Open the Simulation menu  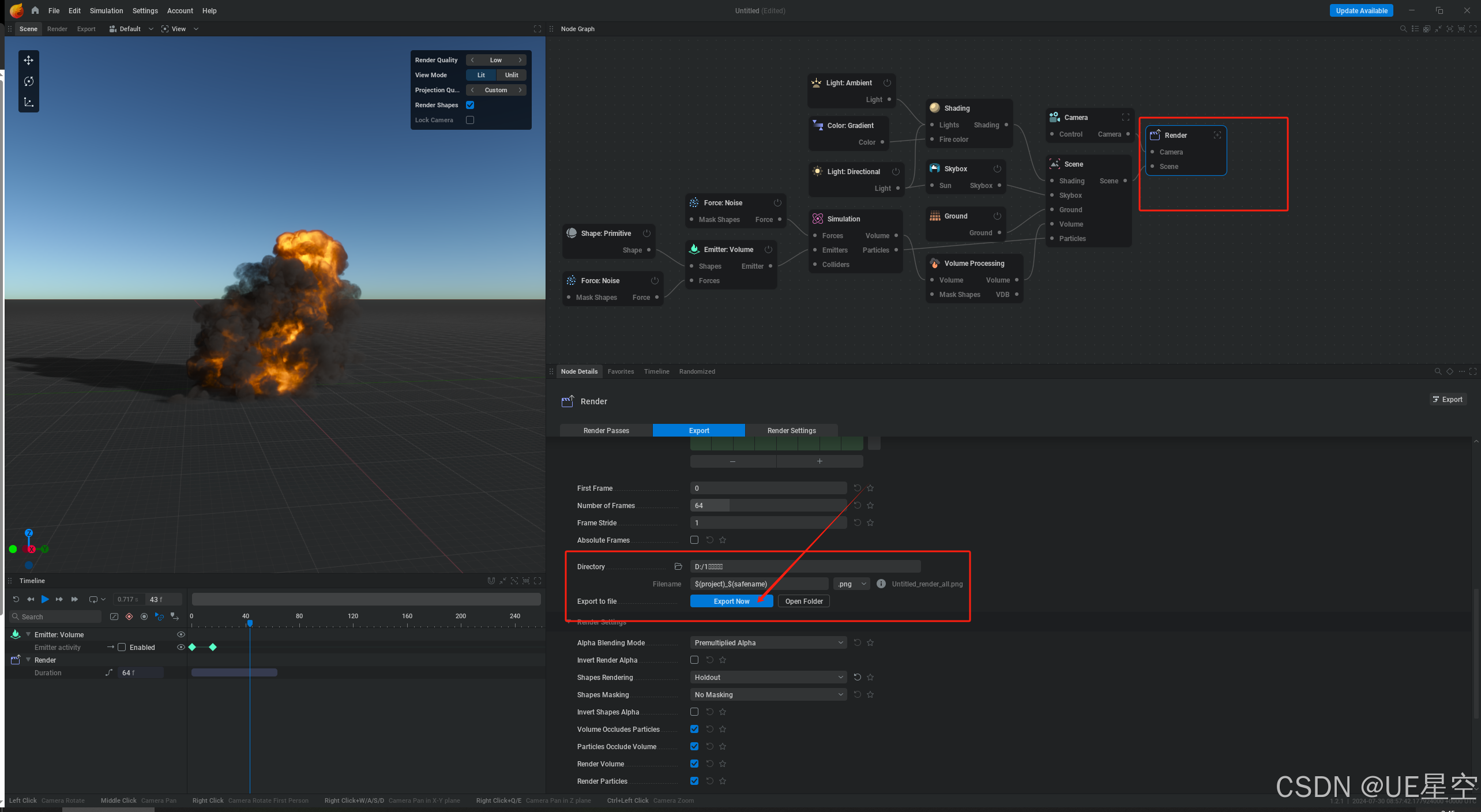106,10
